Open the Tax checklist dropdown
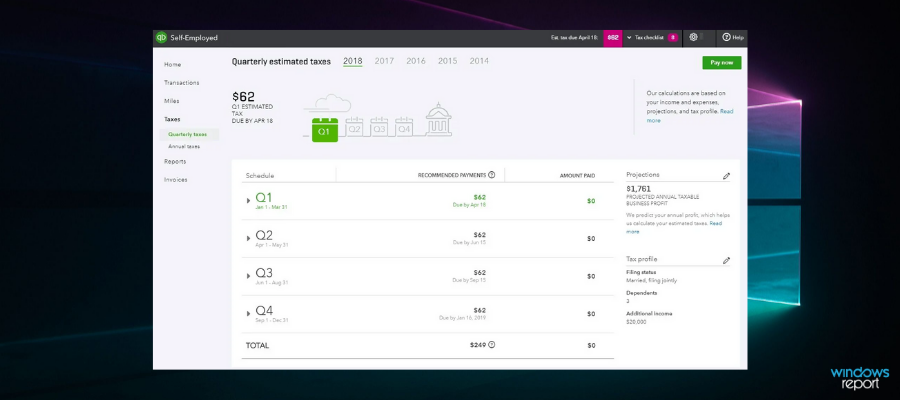The image size is (900, 400). (x=645, y=38)
